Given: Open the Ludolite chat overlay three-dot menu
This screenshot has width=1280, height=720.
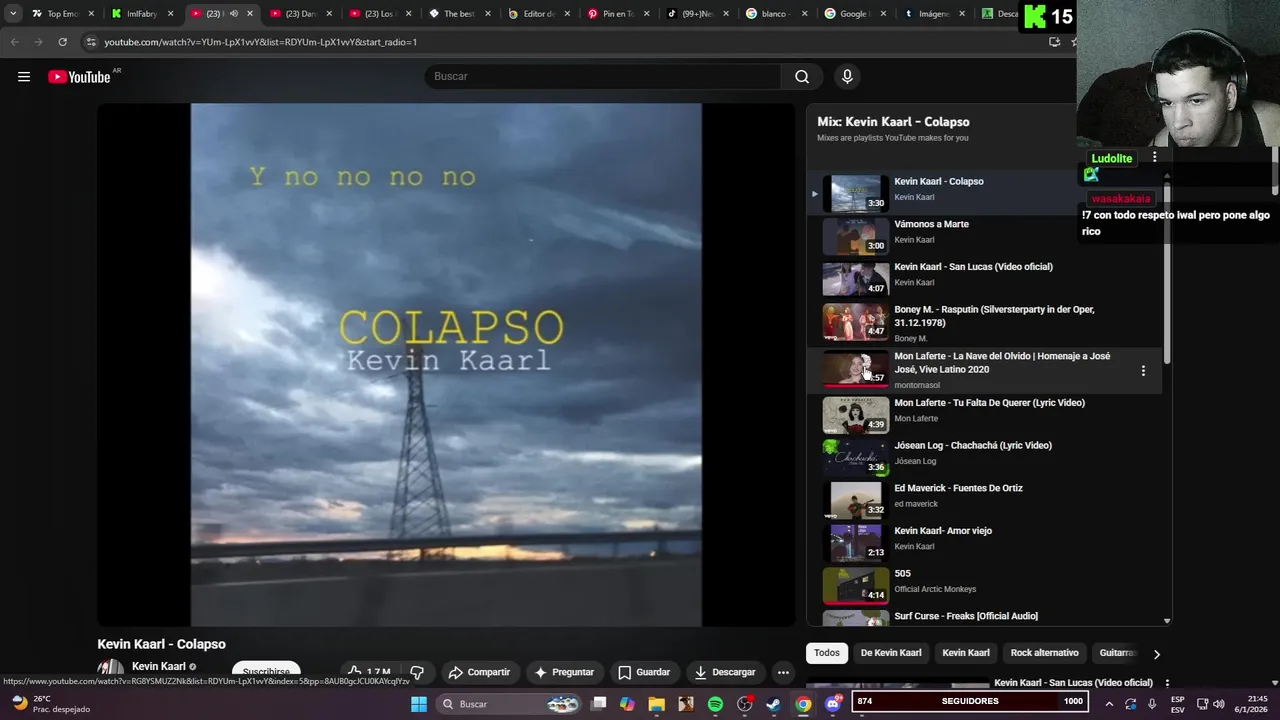Looking at the screenshot, I should (x=1154, y=158).
